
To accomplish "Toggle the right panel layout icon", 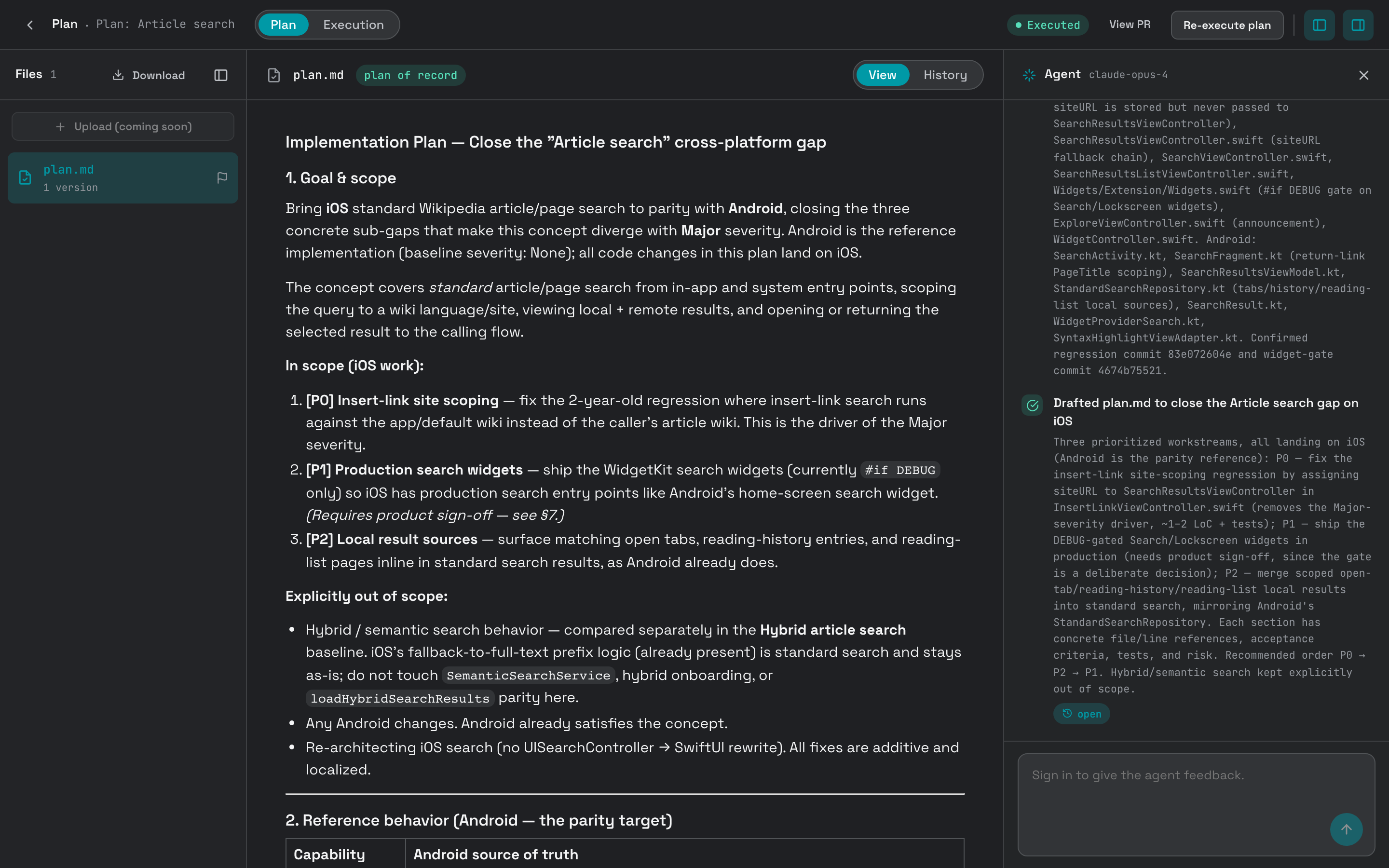I will [1358, 25].
